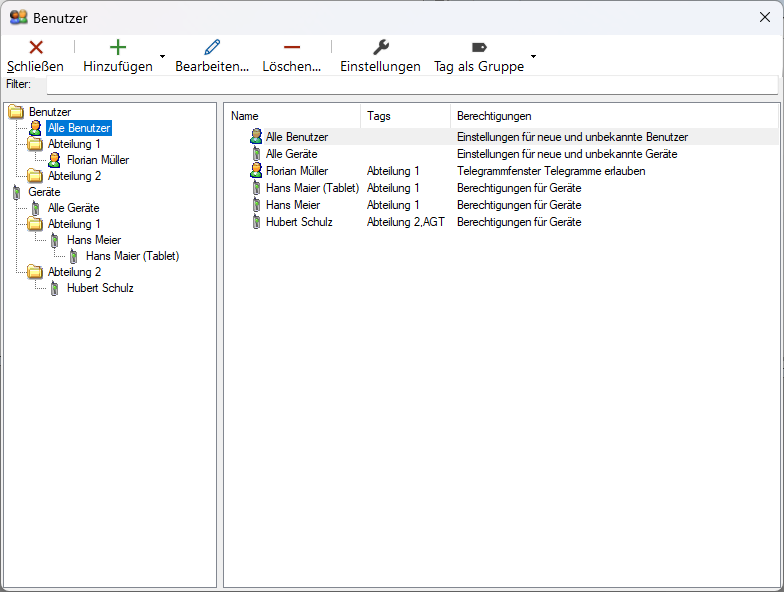Select Abteilung 1 folder under Geräte
784x592 pixels.
point(74,224)
